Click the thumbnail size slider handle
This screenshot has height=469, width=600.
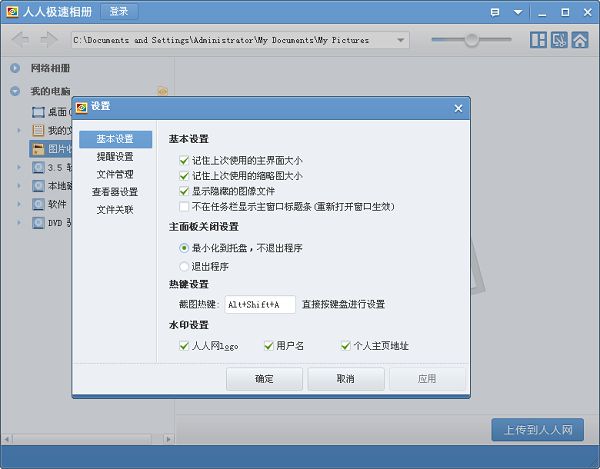pyautogui.click(x=471, y=39)
